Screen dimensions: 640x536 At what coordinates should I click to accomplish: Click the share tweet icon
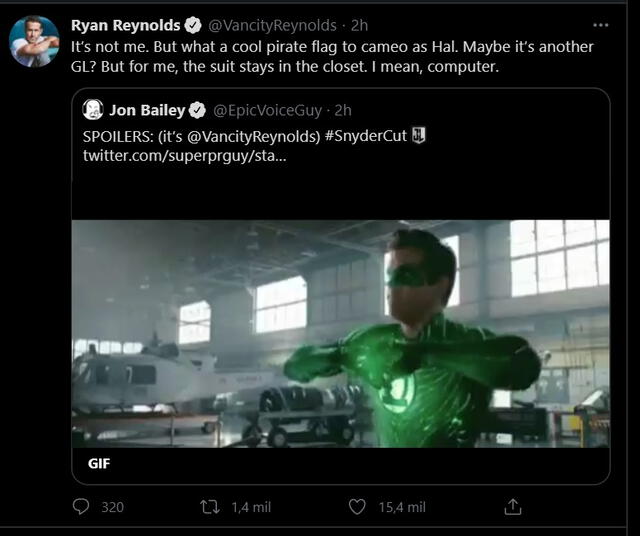click(x=513, y=507)
